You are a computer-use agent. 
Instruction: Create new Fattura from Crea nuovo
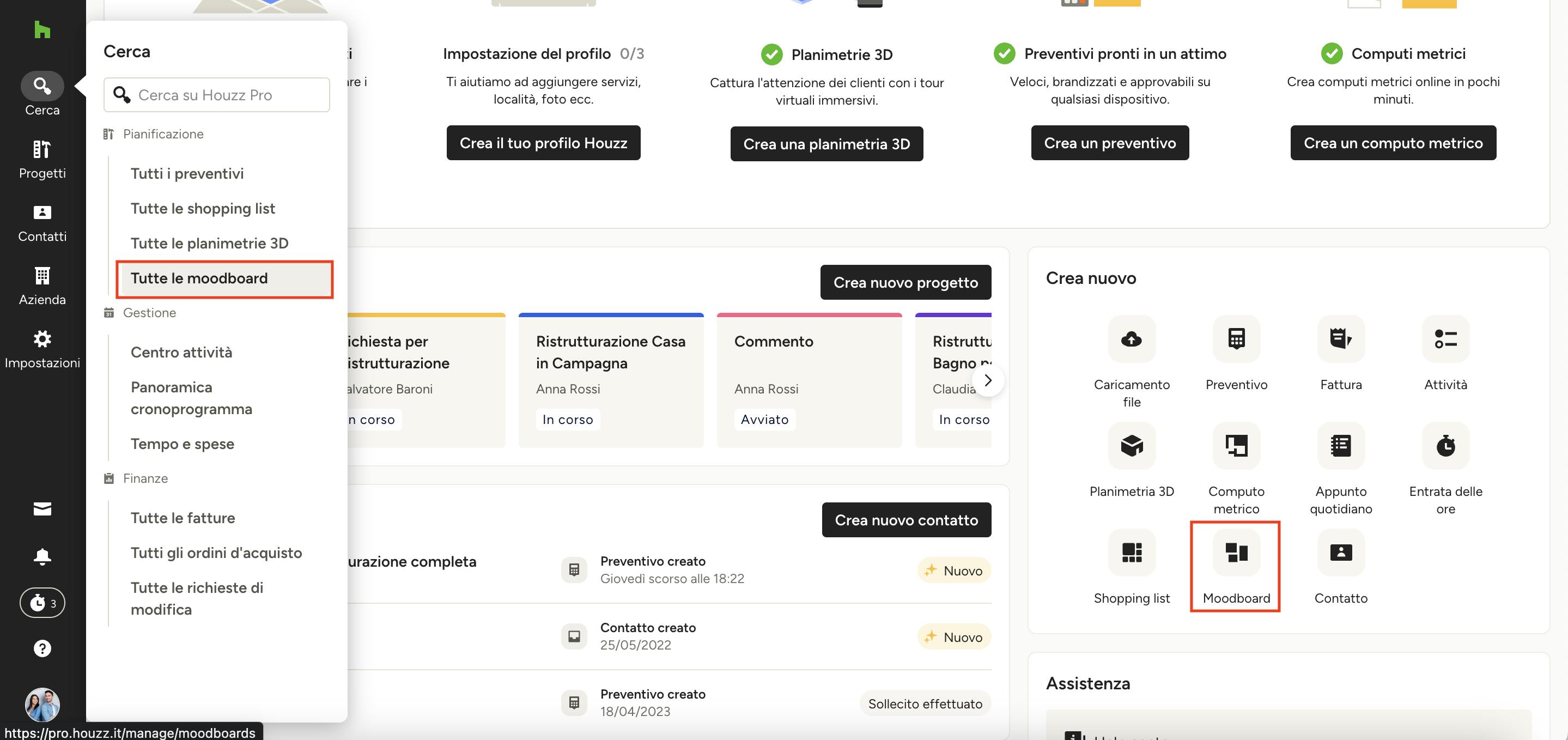click(1341, 338)
